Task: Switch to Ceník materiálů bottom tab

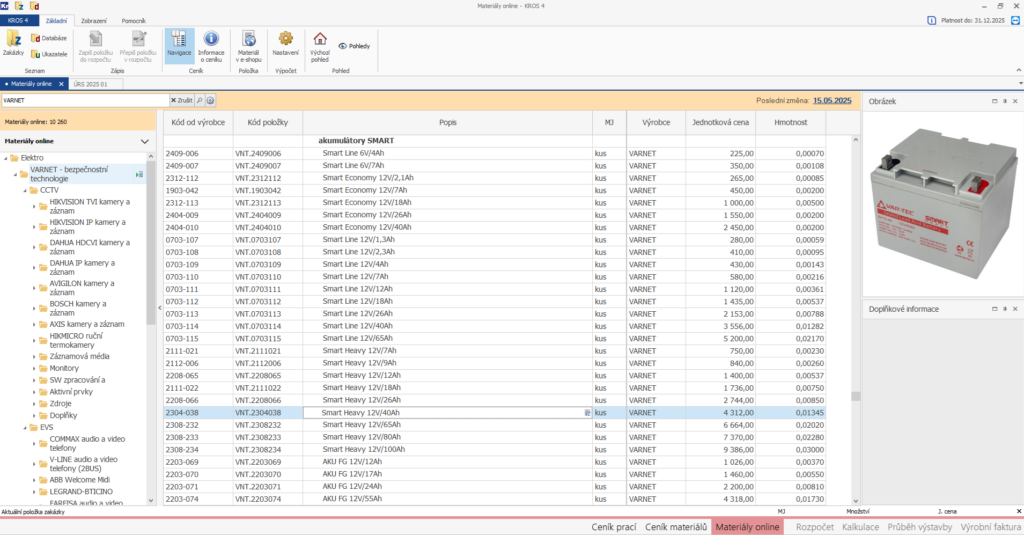Action: 676,527
